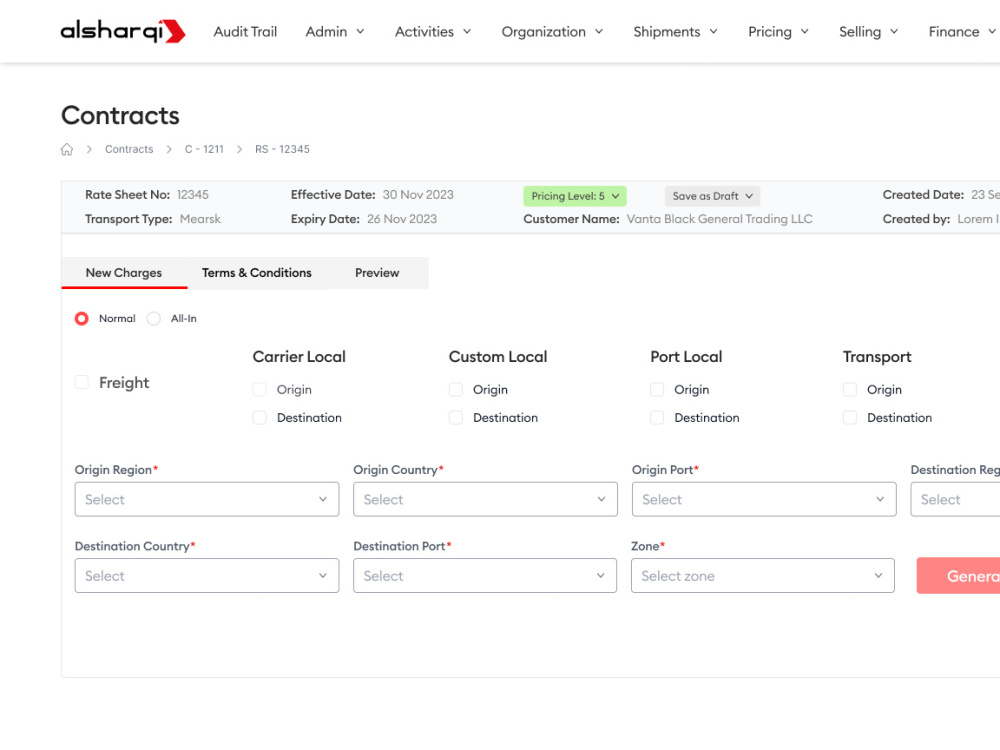Tick Carrier Local Origin checkbox
The width and height of the screenshot is (1000, 750).
click(x=260, y=390)
